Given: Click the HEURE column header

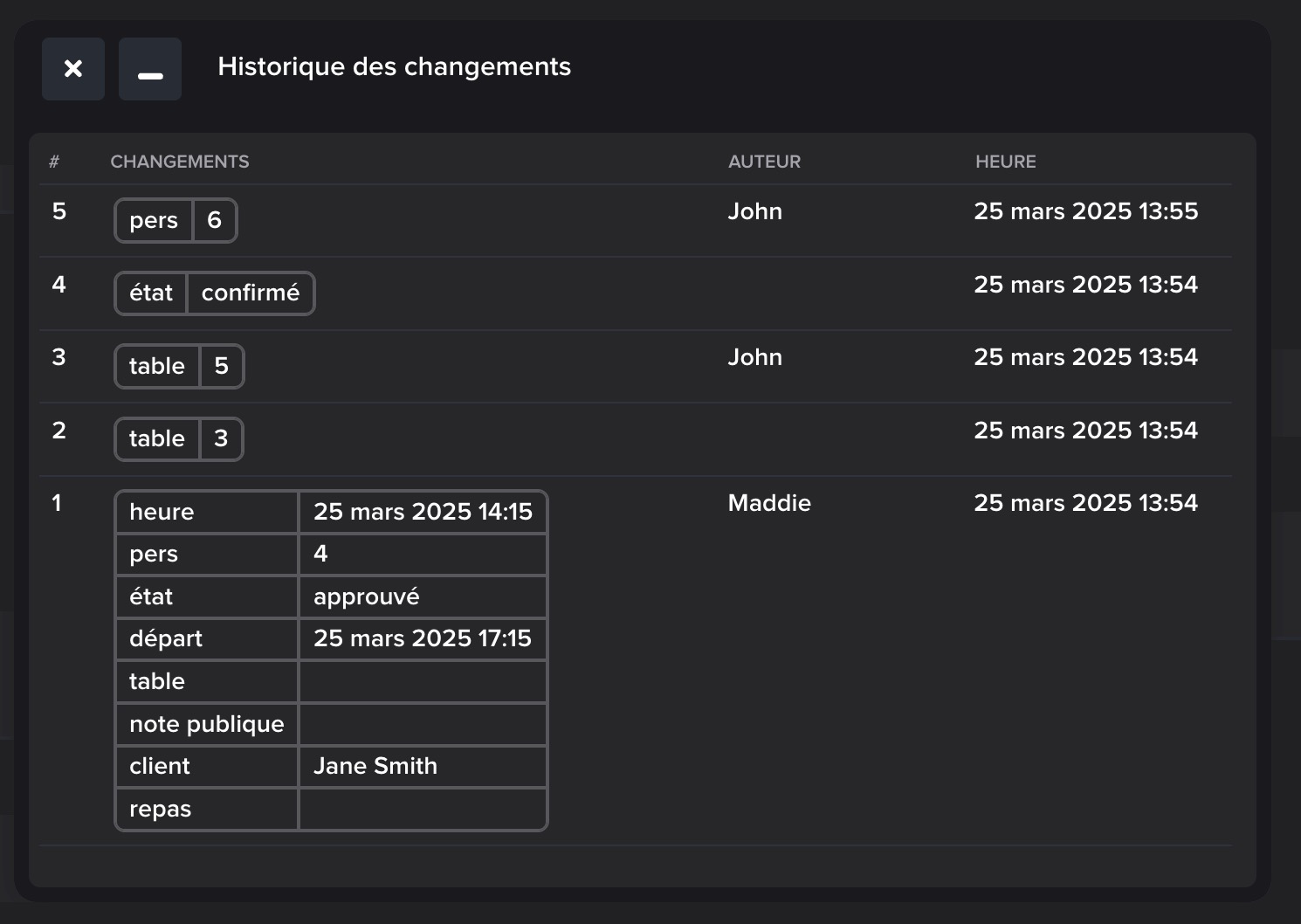Looking at the screenshot, I should coord(1005,162).
